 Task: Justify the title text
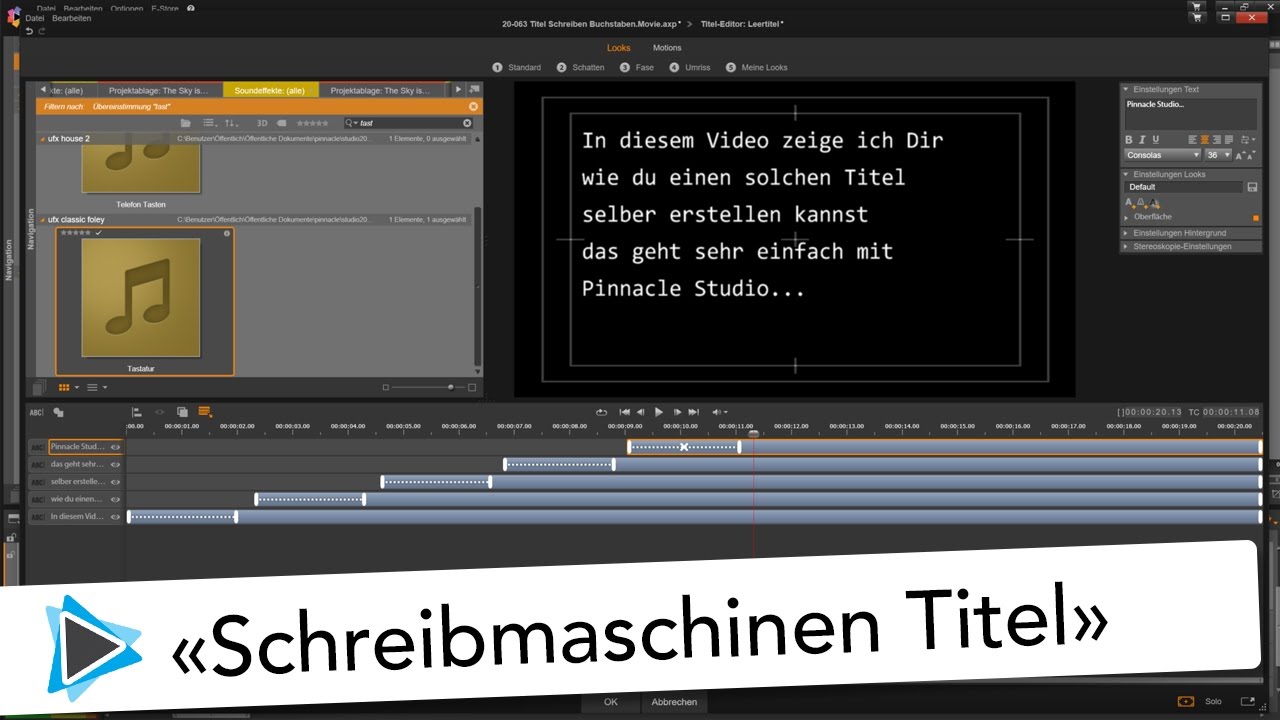coord(1229,139)
